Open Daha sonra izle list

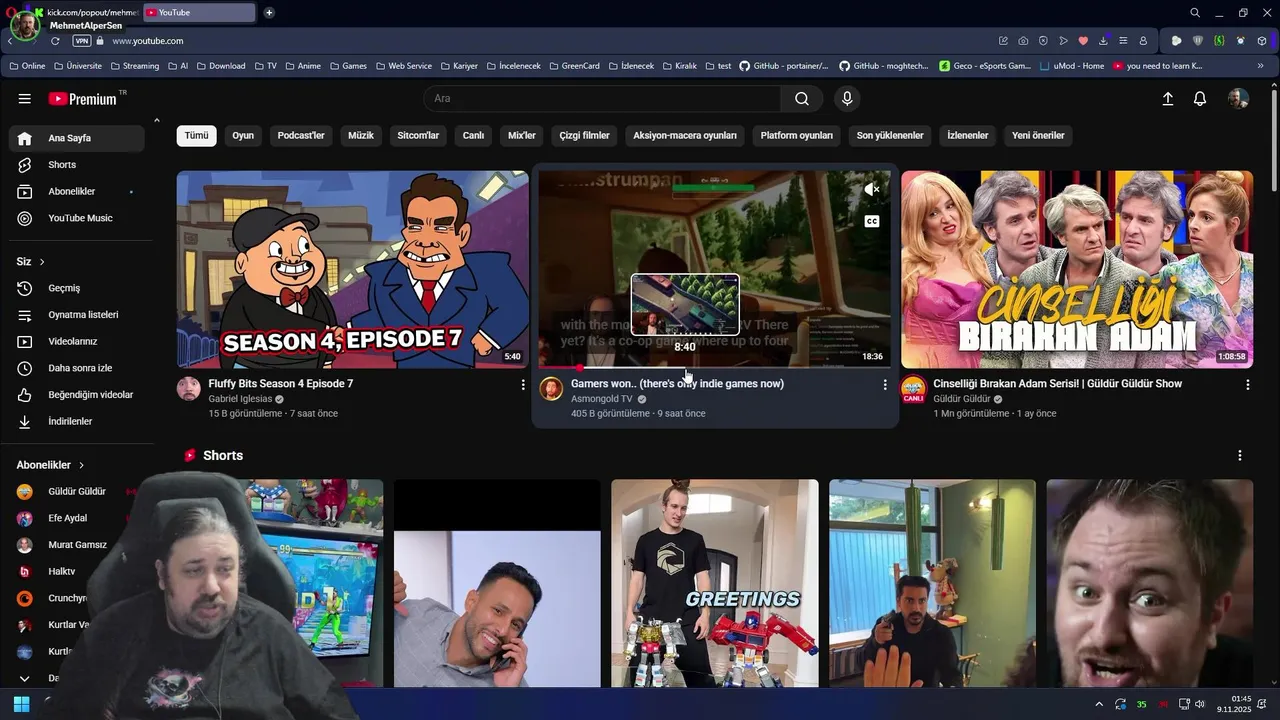point(76,368)
